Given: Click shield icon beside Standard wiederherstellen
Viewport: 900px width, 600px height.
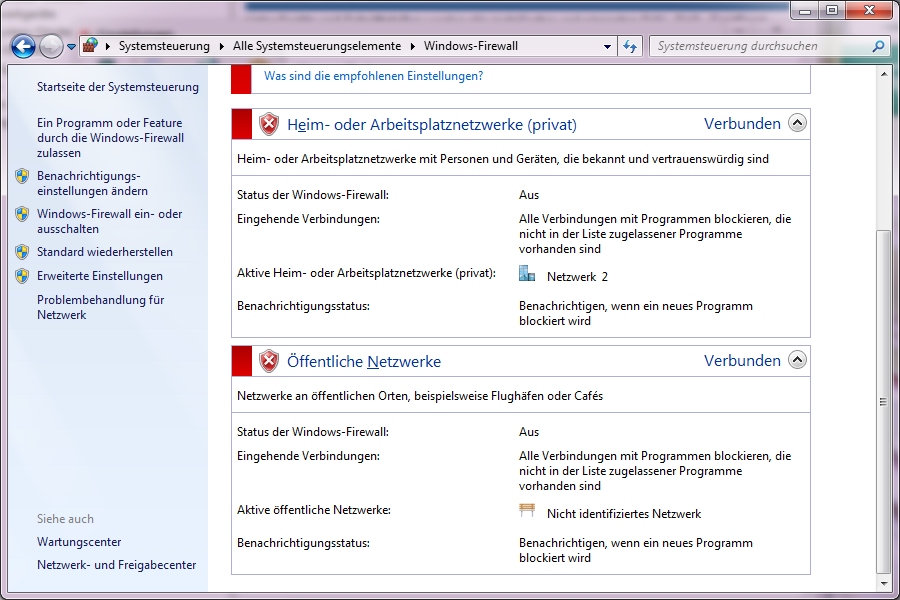Looking at the screenshot, I should 22,252.
